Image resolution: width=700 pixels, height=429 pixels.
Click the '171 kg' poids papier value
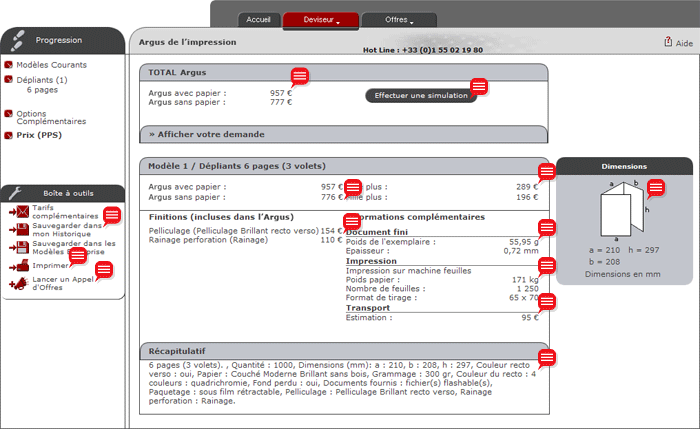tap(525, 280)
